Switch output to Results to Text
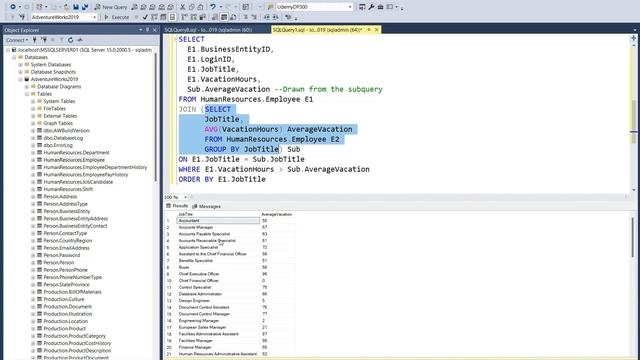This screenshot has width=640, height=360. pyautogui.click(x=215, y=17)
